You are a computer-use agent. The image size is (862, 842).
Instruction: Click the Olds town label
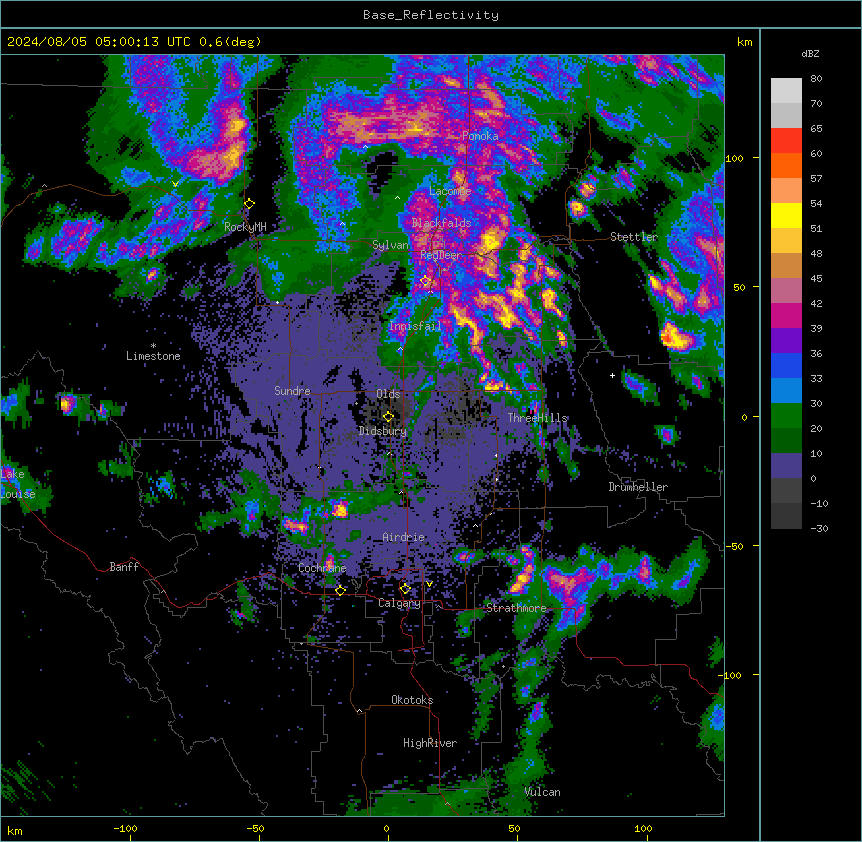coord(388,394)
